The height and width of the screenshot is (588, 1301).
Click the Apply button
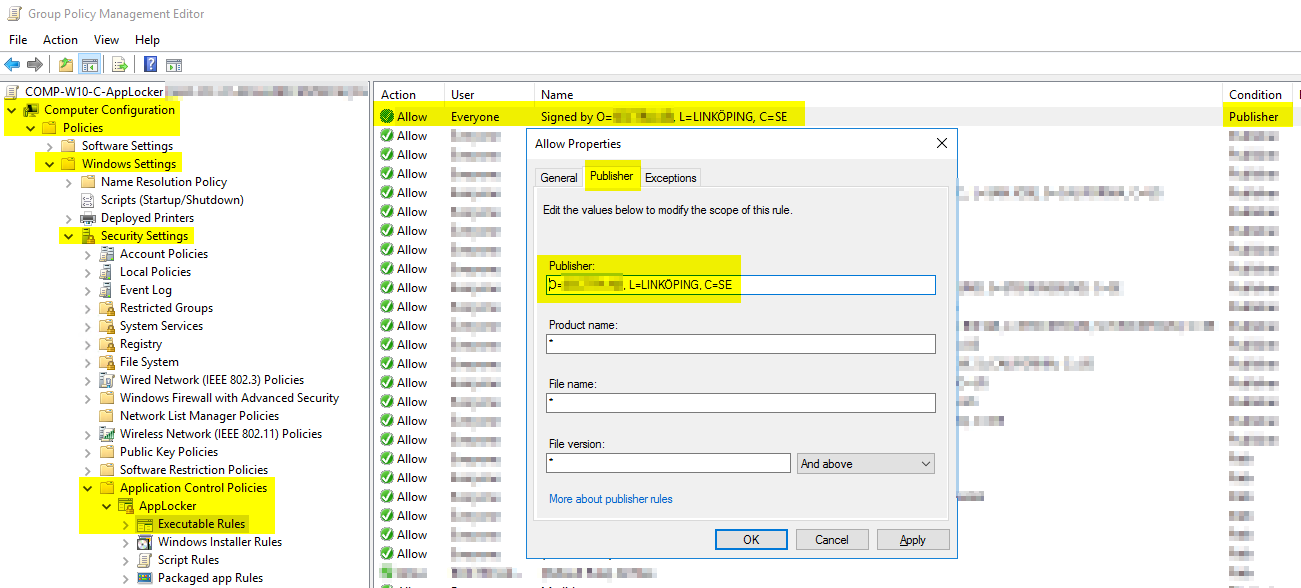point(912,540)
